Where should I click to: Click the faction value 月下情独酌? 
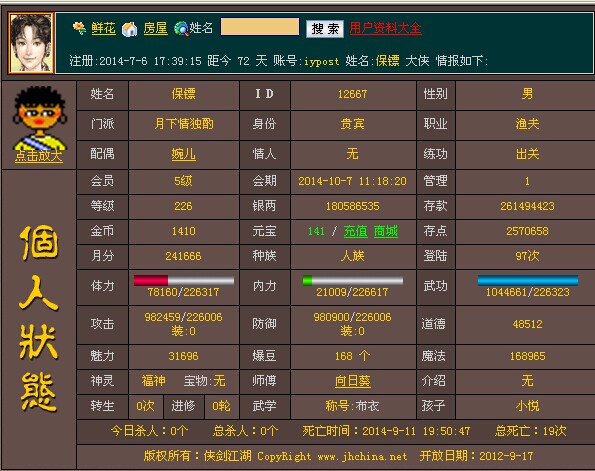coord(184,124)
